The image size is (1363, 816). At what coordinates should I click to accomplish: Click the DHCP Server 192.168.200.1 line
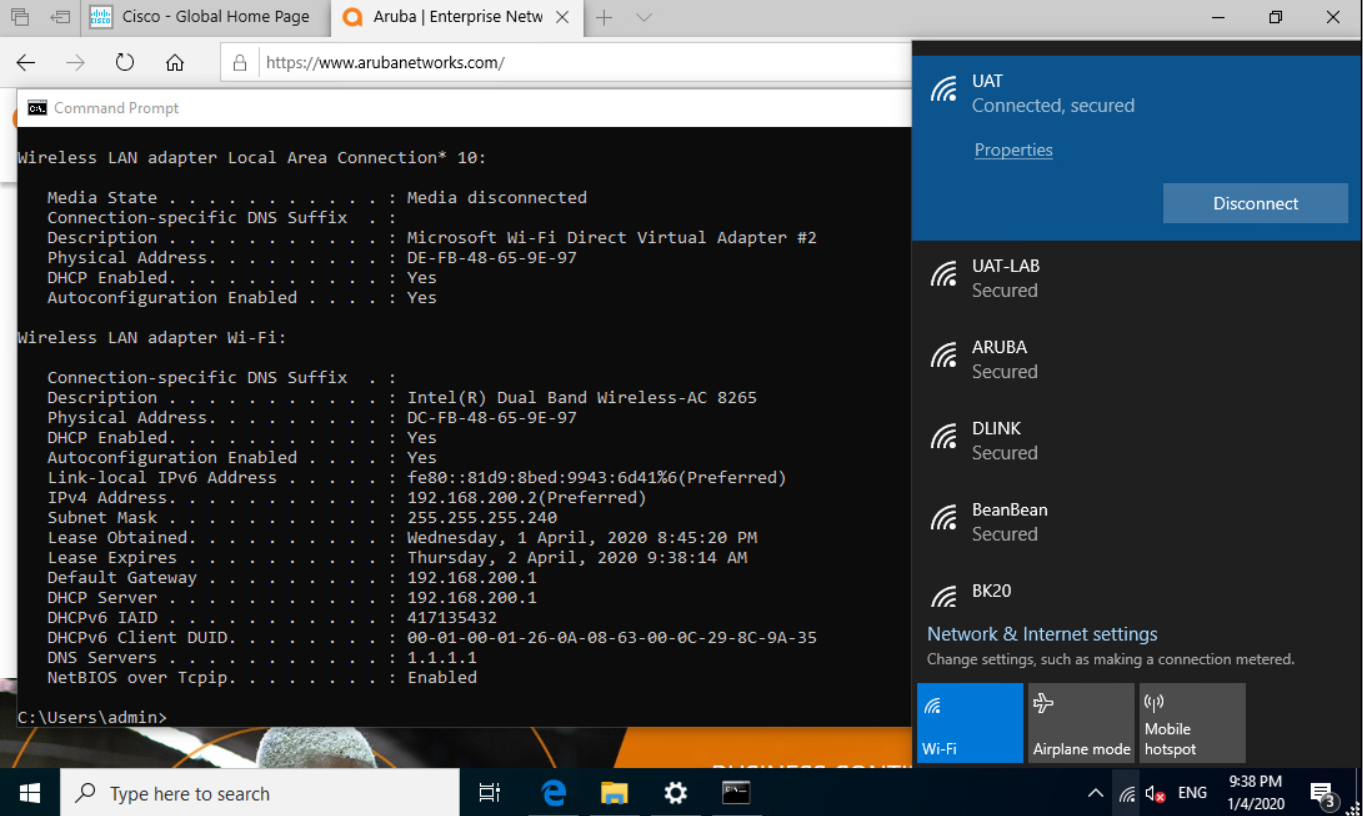292,597
